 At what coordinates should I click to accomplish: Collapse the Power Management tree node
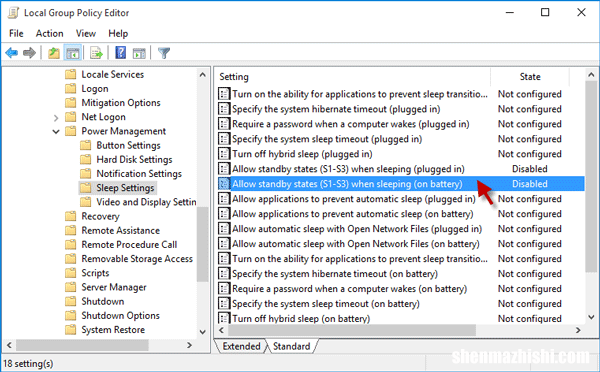(56, 132)
